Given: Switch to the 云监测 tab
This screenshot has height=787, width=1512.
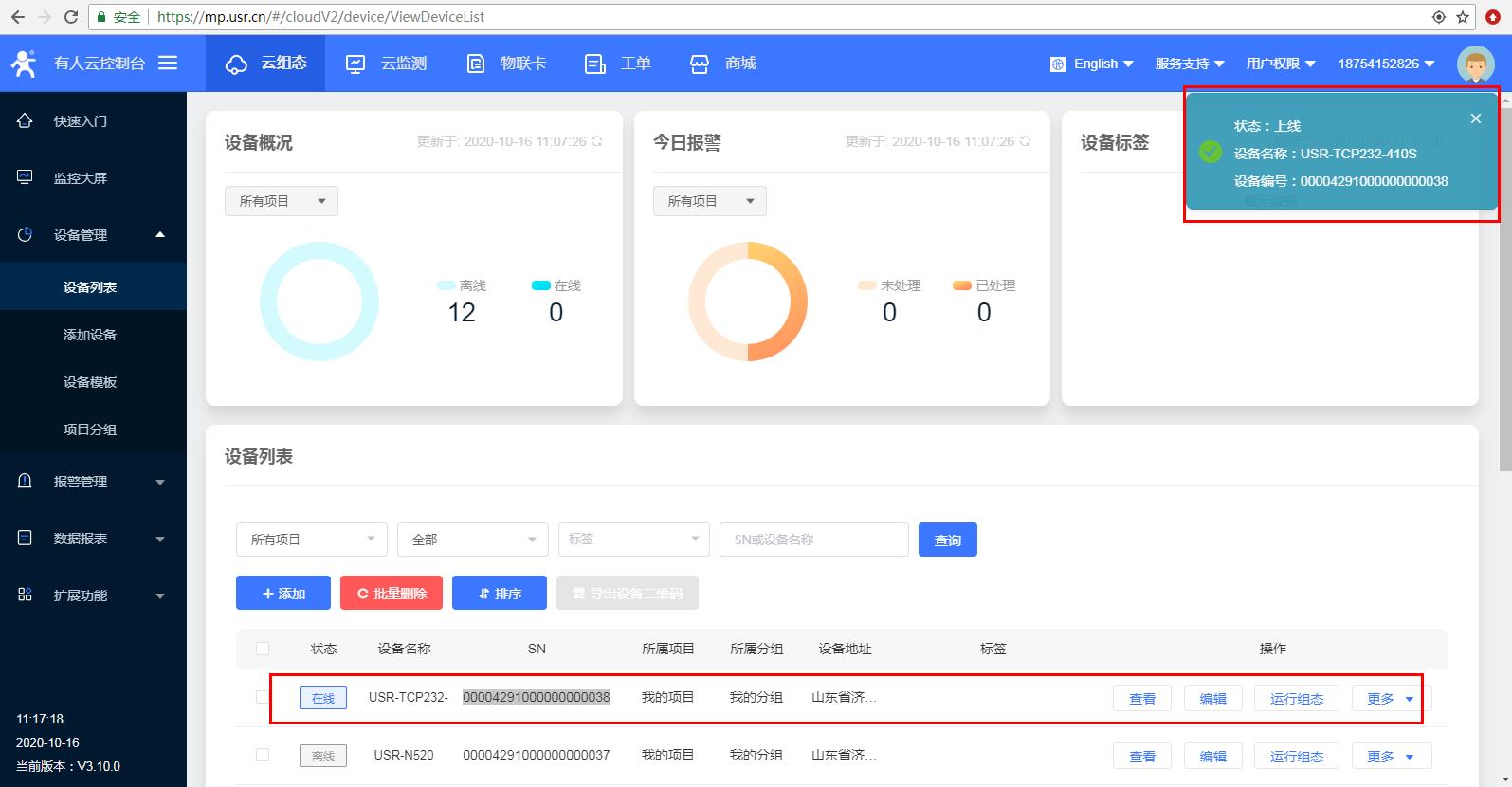Looking at the screenshot, I should (387, 64).
